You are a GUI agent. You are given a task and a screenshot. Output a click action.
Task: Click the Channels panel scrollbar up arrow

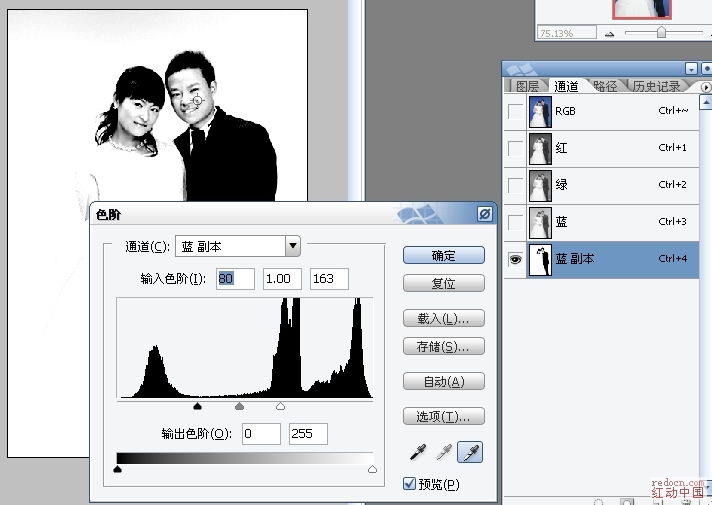706,102
